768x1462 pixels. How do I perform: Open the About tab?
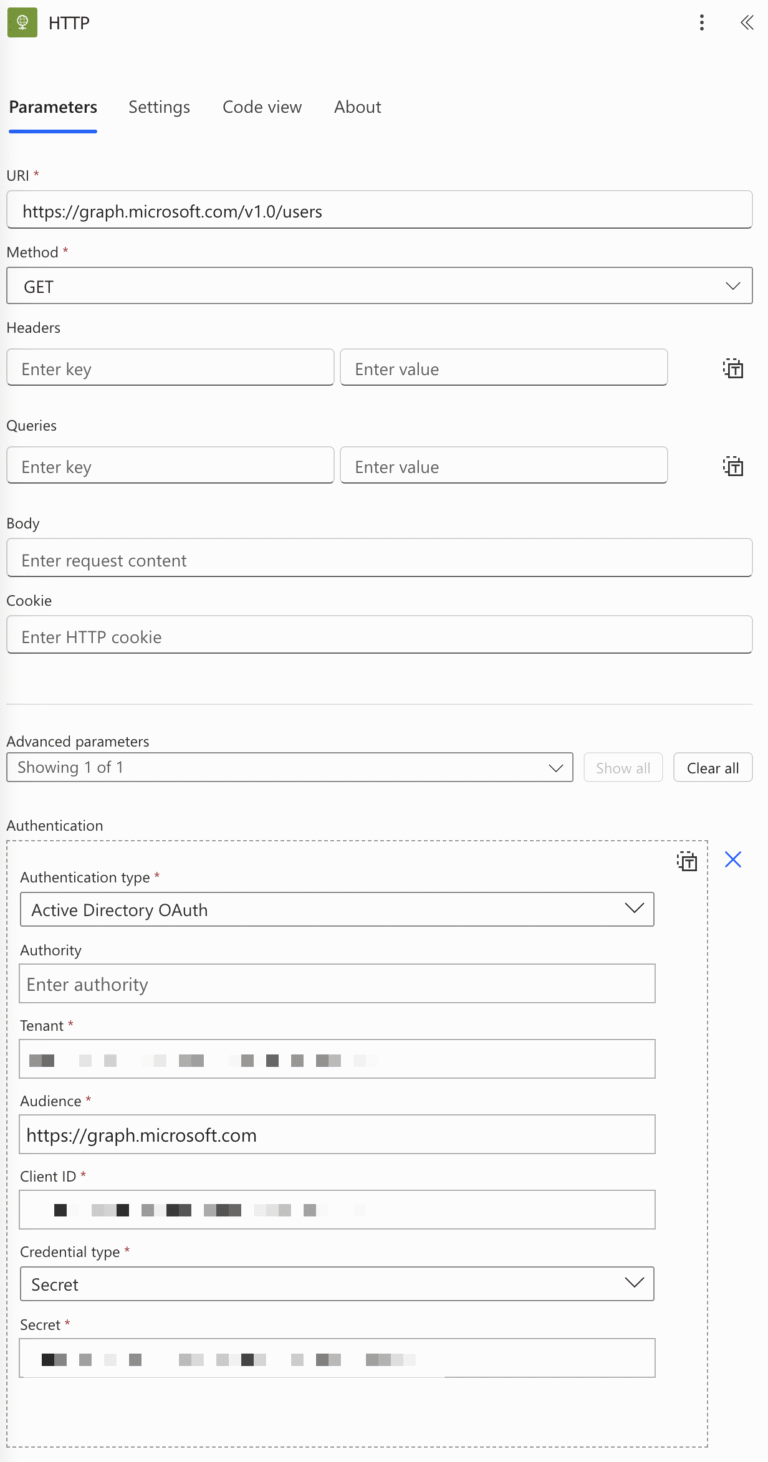click(357, 107)
